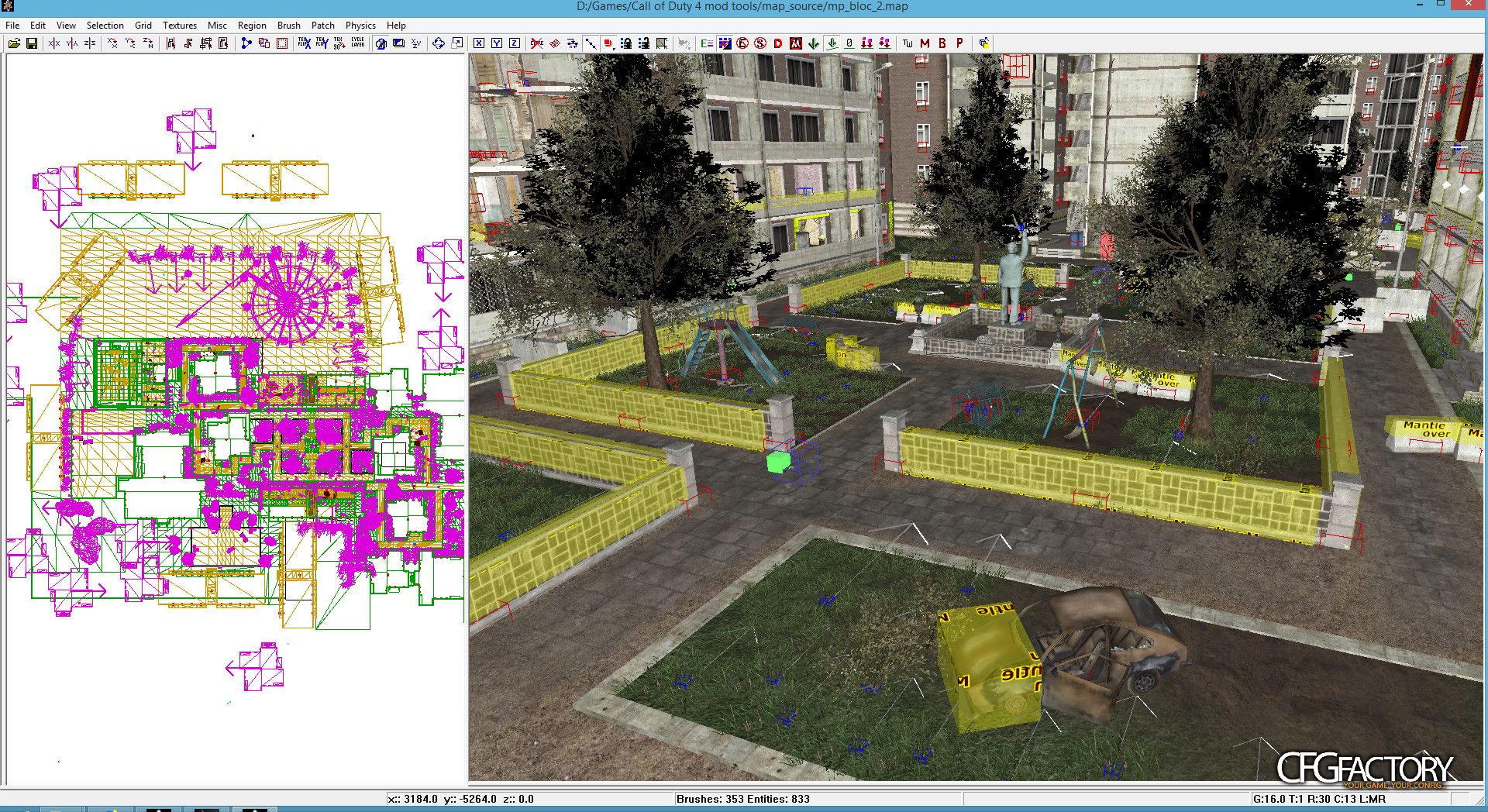The width and height of the screenshot is (1488, 812).
Task: Open the Misc menu
Action: point(217,26)
